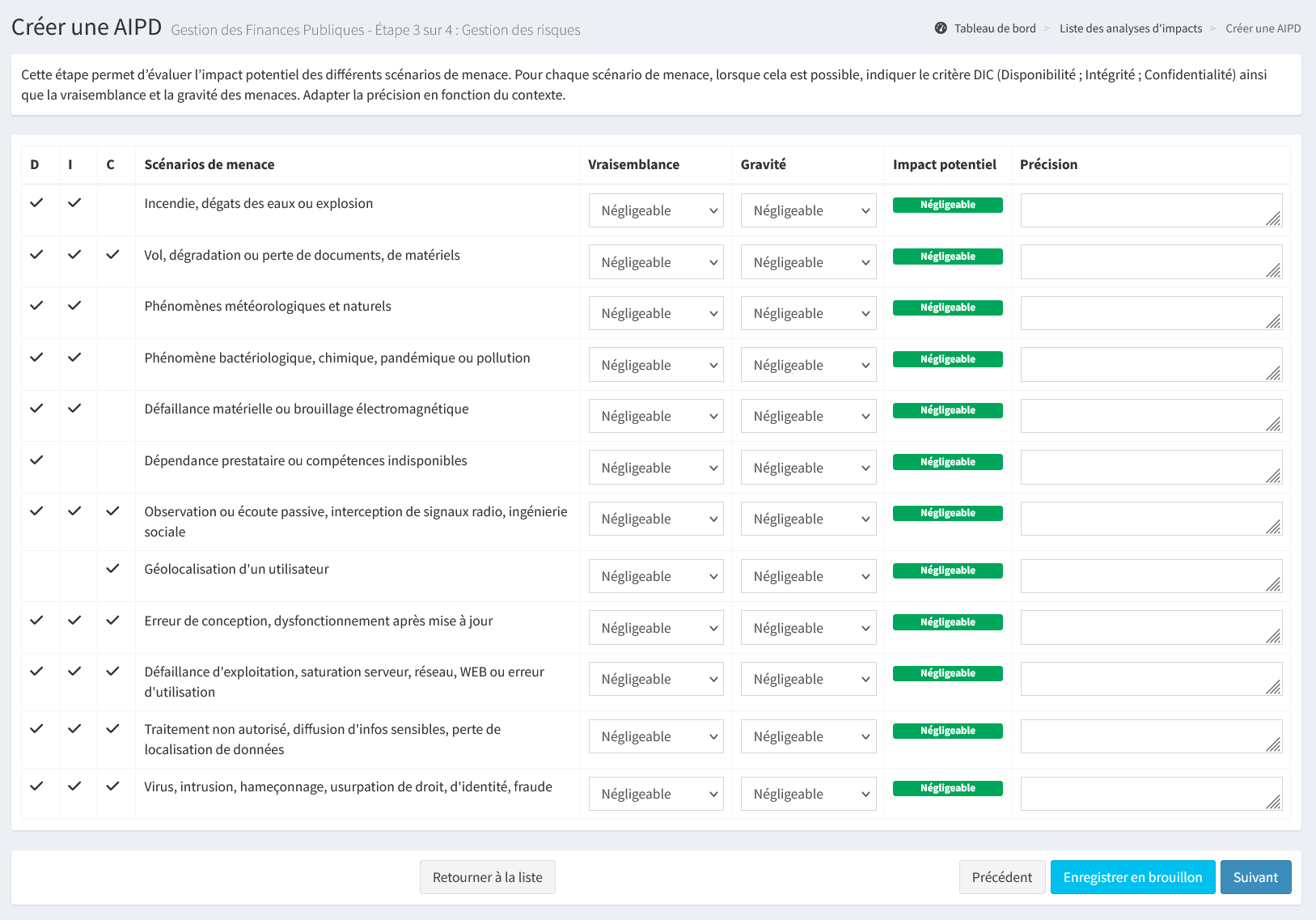Viewport: 1316px width, 920px height.
Task: Open Gravité dropdown for Erreur de conception row
Action: [808, 628]
